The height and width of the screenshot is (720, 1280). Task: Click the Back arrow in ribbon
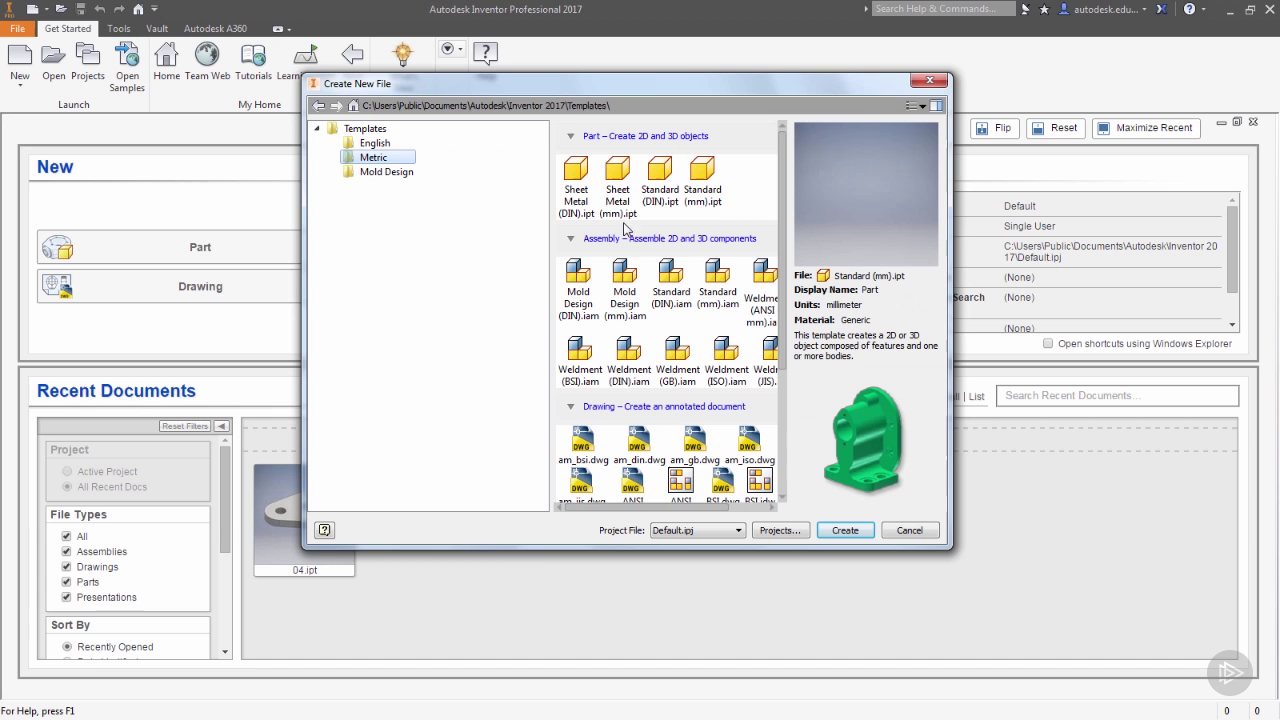click(352, 54)
